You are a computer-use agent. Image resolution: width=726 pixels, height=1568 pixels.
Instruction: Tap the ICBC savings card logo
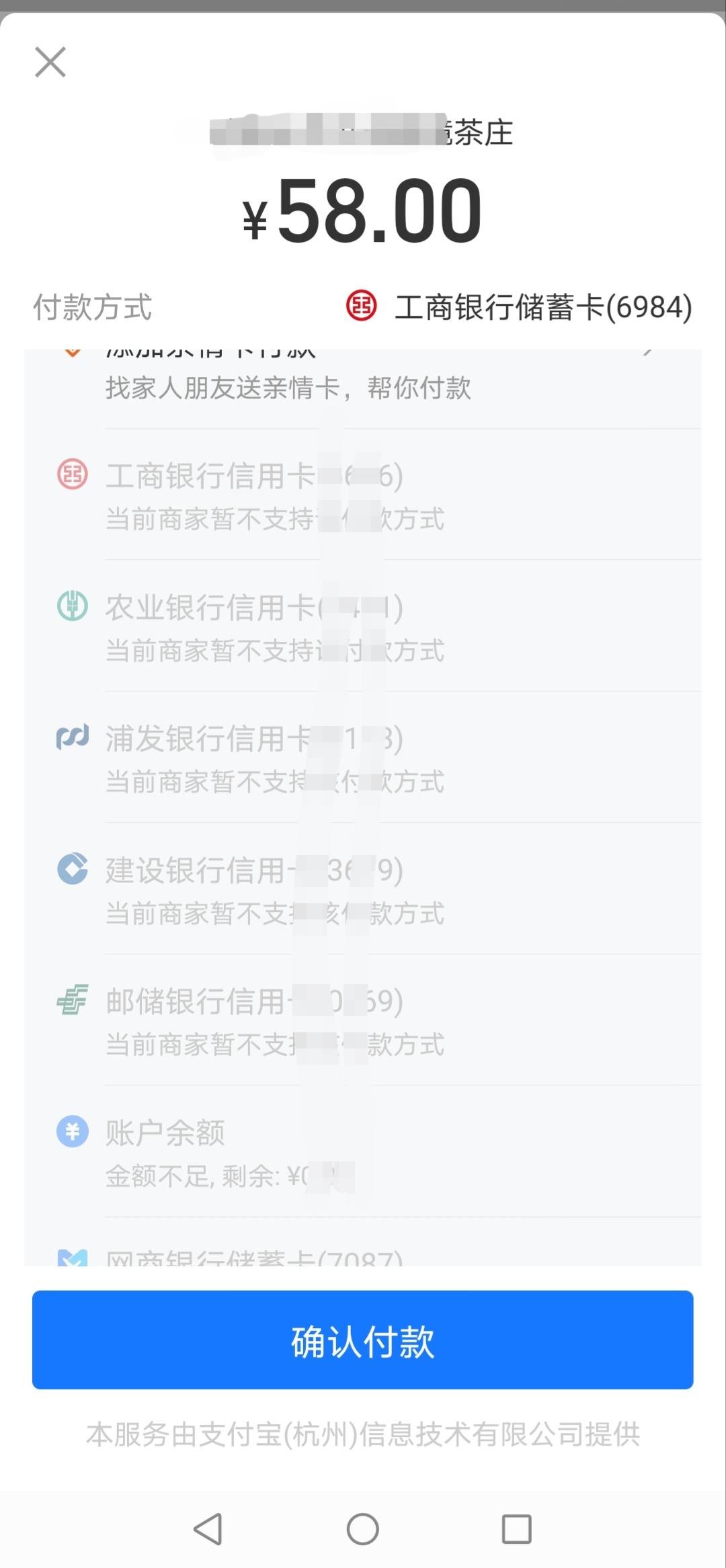coord(362,306)
